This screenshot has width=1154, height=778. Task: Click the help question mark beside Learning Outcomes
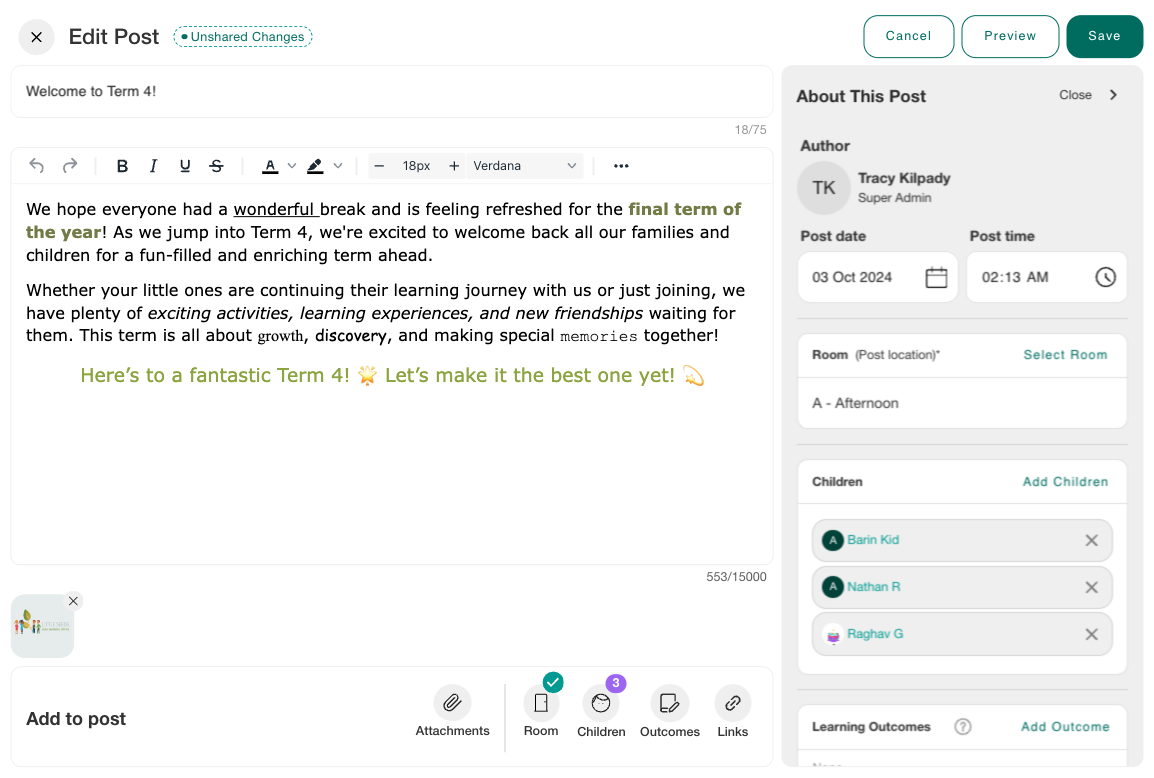pyautogui.click(x=962, y=727)
